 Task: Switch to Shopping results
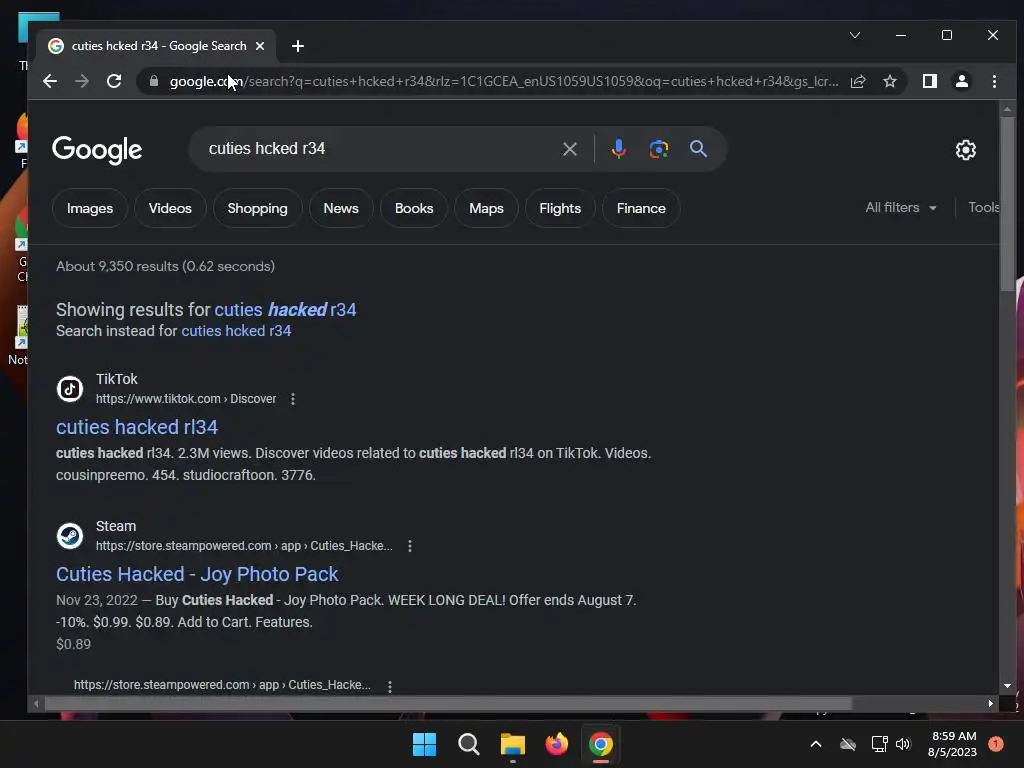(x=257, y=208)
